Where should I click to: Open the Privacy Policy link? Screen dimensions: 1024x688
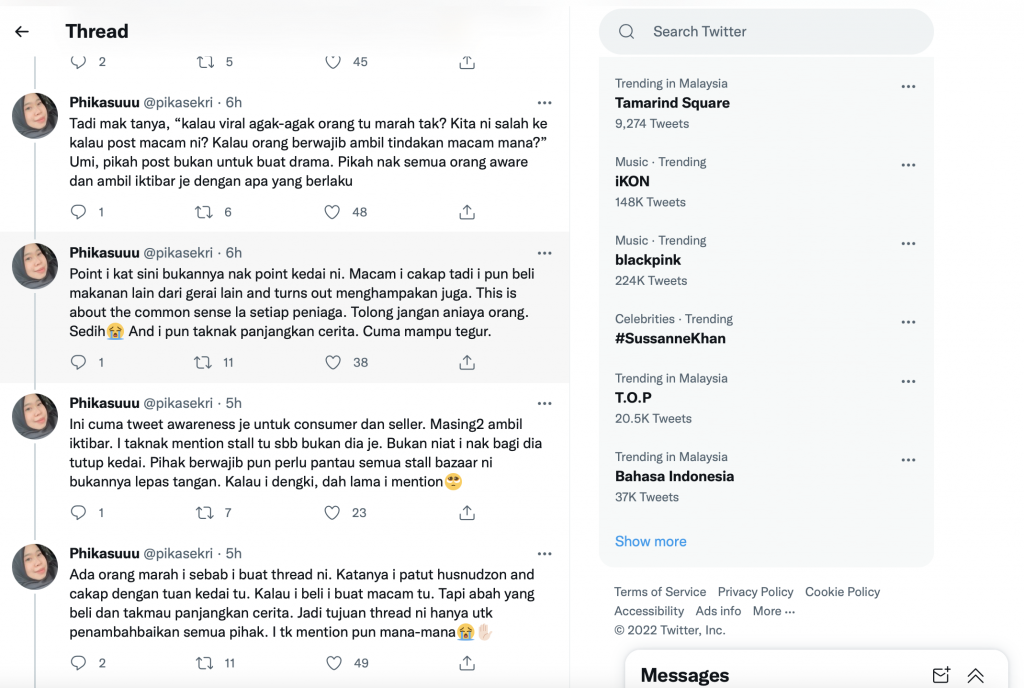coord(755,592)
